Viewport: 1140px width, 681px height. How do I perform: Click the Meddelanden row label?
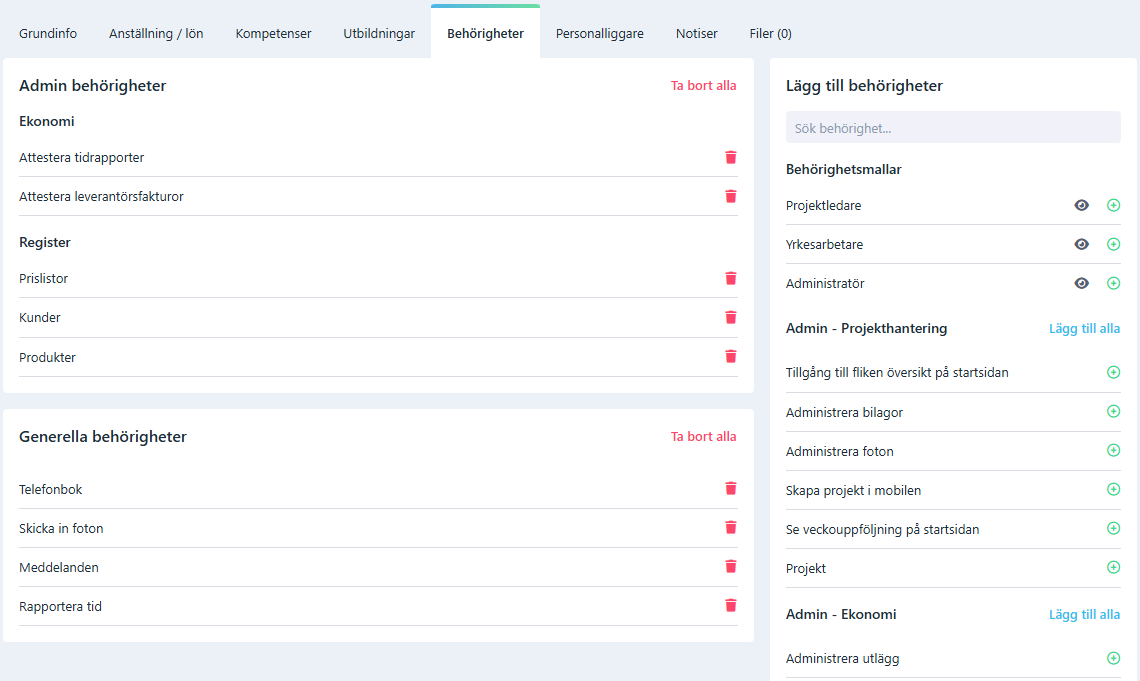click(x=59, y=568)
